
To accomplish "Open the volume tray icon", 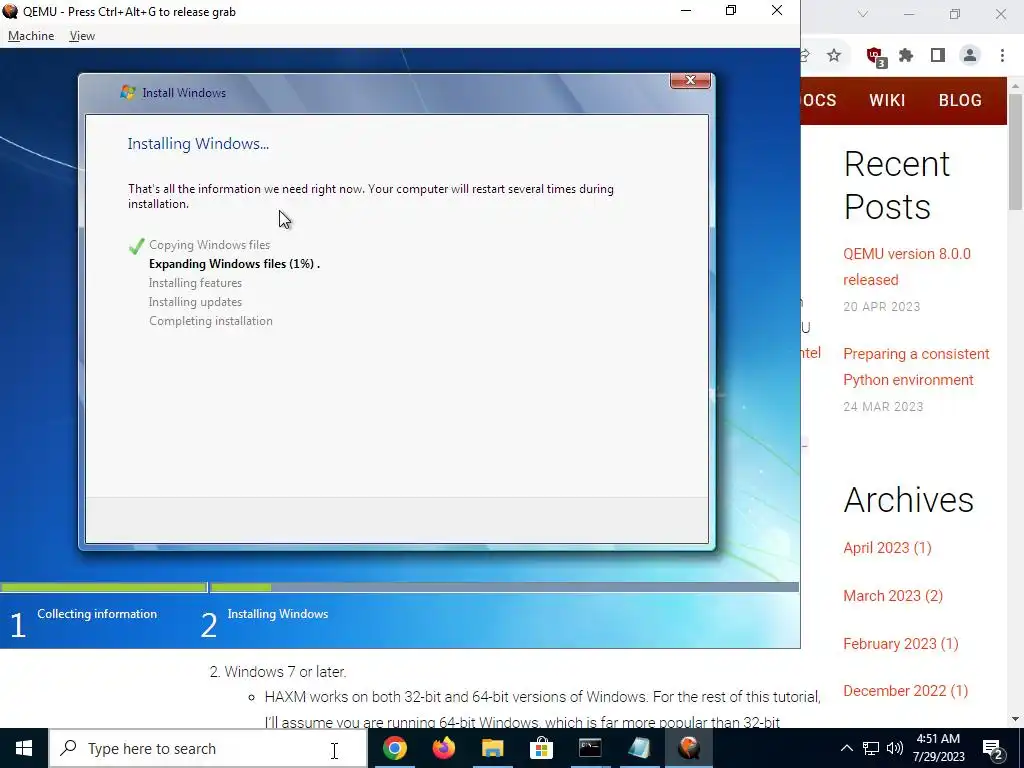I will point(895,748).
